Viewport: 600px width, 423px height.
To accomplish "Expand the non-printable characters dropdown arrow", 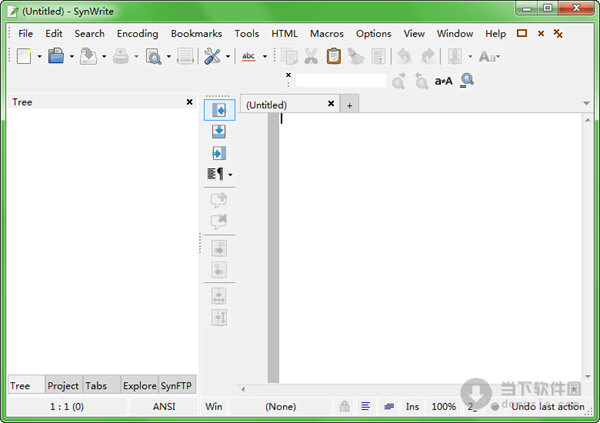I will tap(230, 175).
